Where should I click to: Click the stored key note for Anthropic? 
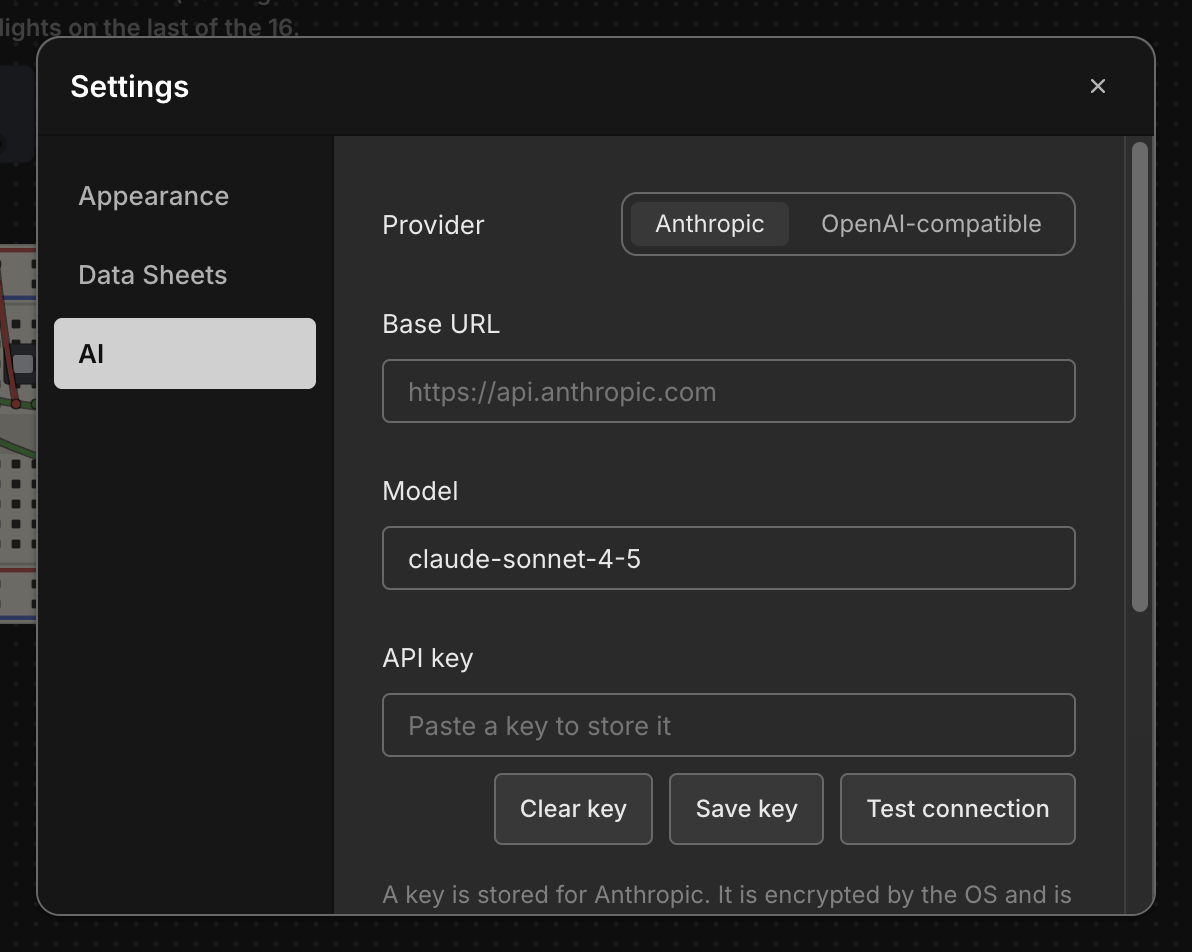pos(727,895)
